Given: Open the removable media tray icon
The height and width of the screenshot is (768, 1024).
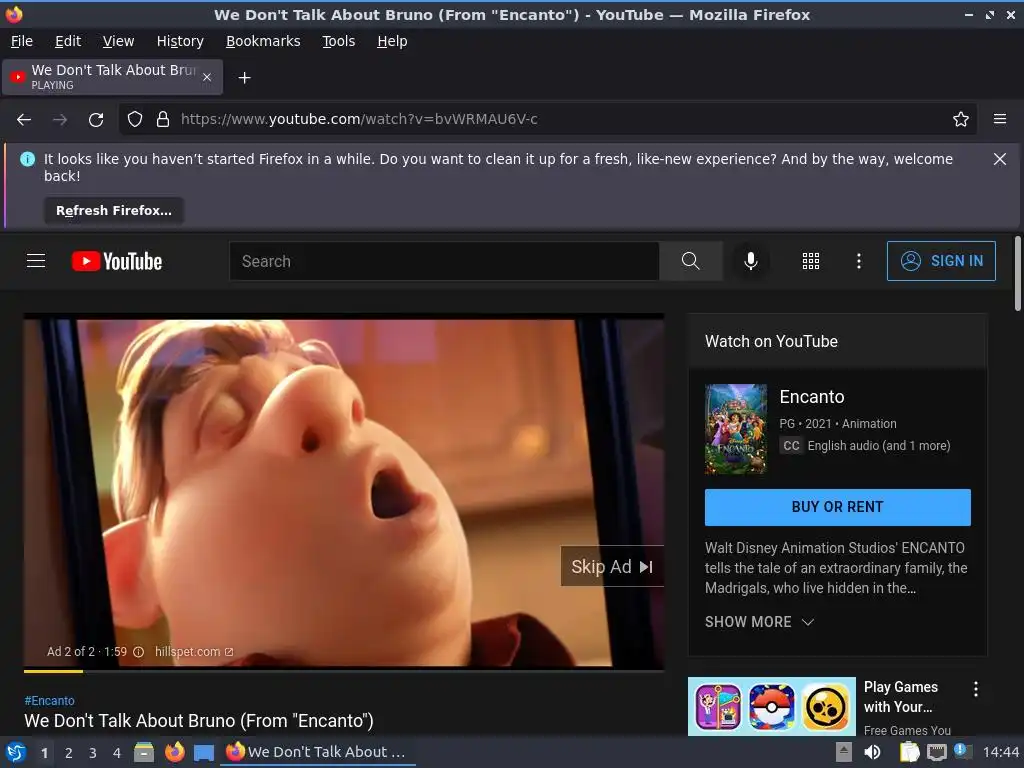Looking at the screenshot, I should click(x=844, y=752).
